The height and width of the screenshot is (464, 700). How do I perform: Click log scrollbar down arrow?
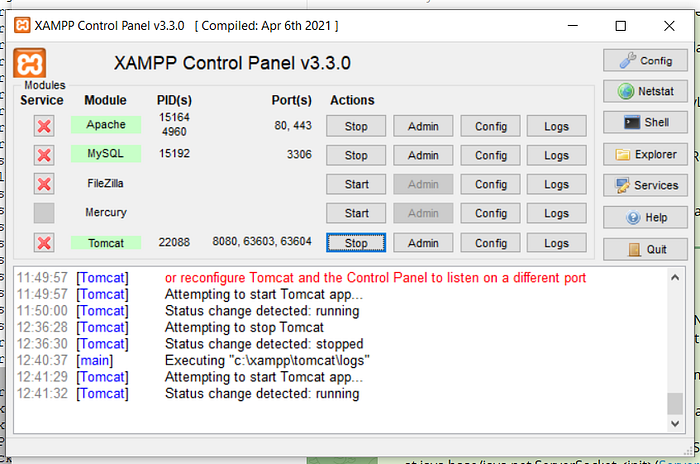tap(675, 423)
